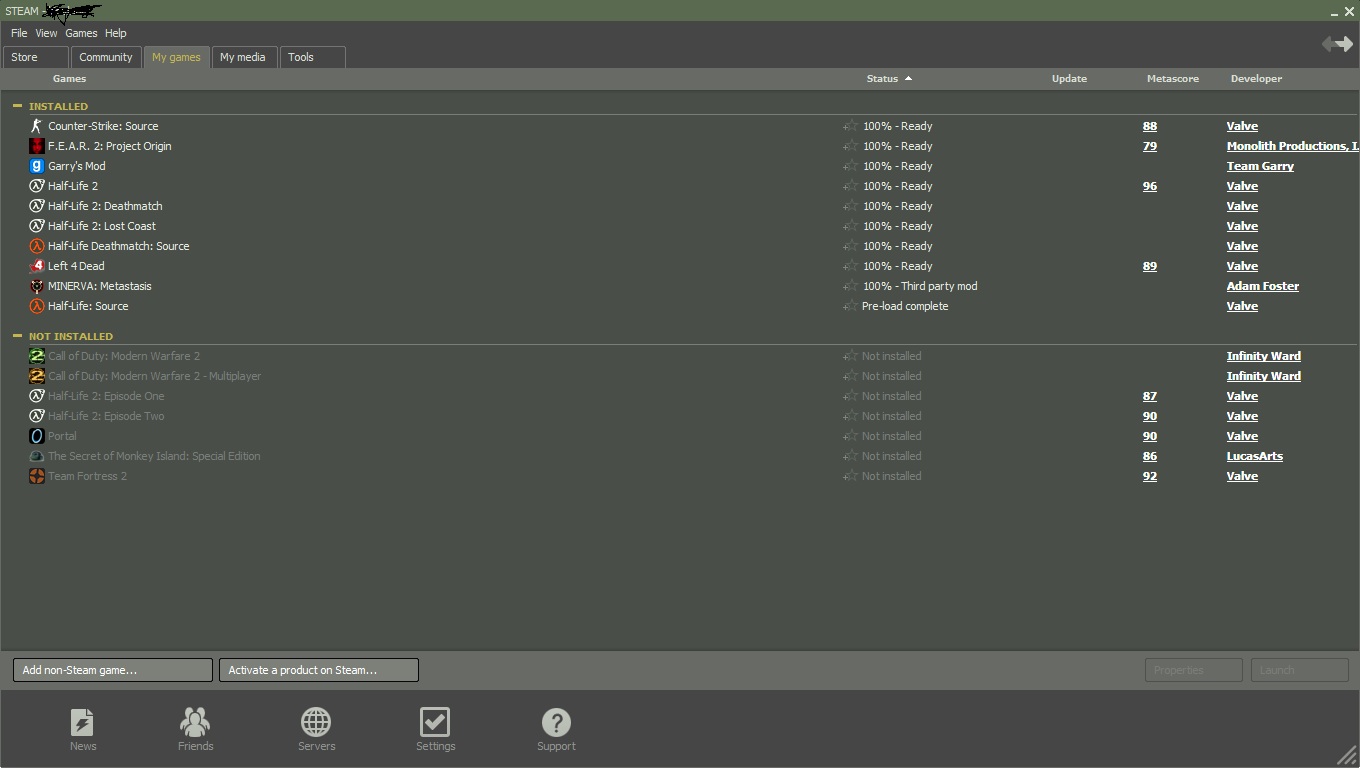Screen dimensions: 1360x768
Task: Toggle favorite star for Left 4 Dead
Action: pyautogui.click(x=850, y=266)
